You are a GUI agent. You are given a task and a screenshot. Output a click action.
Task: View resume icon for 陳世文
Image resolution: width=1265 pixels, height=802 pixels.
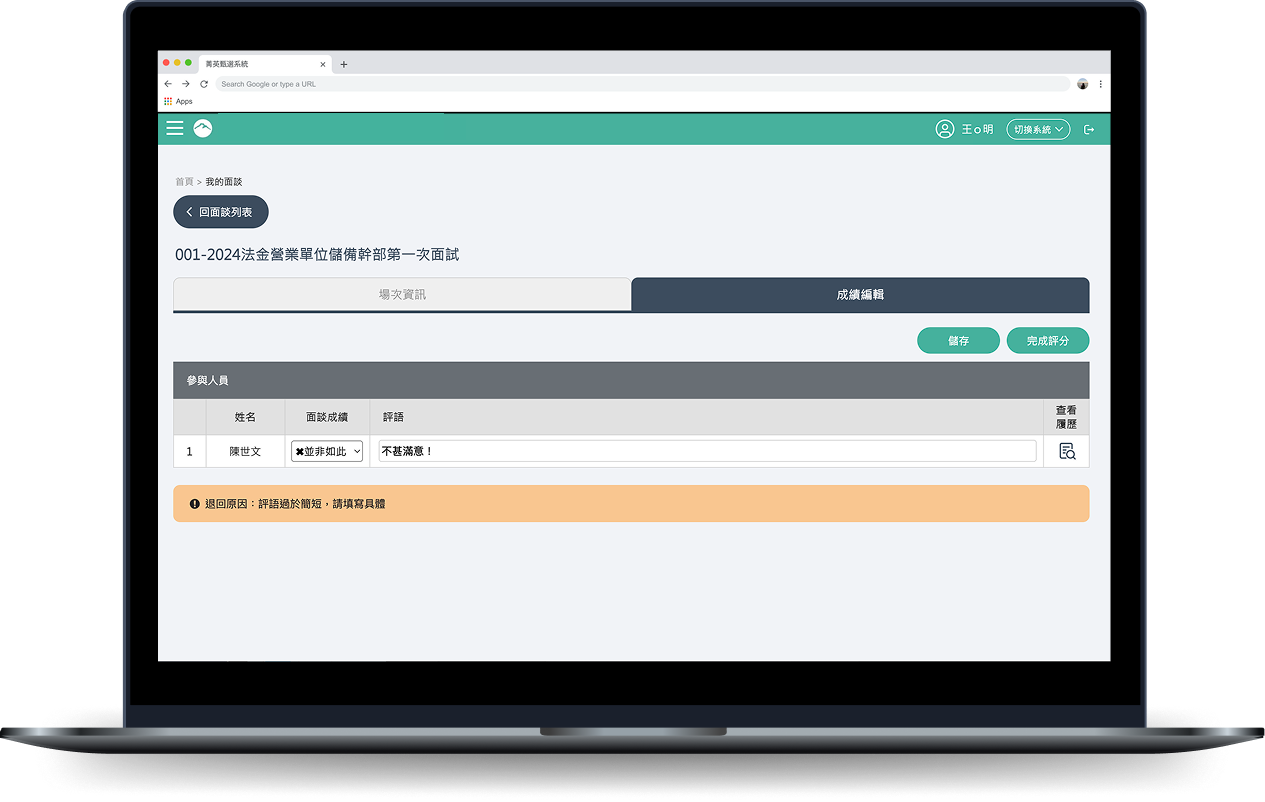(x=1066, y=451)
